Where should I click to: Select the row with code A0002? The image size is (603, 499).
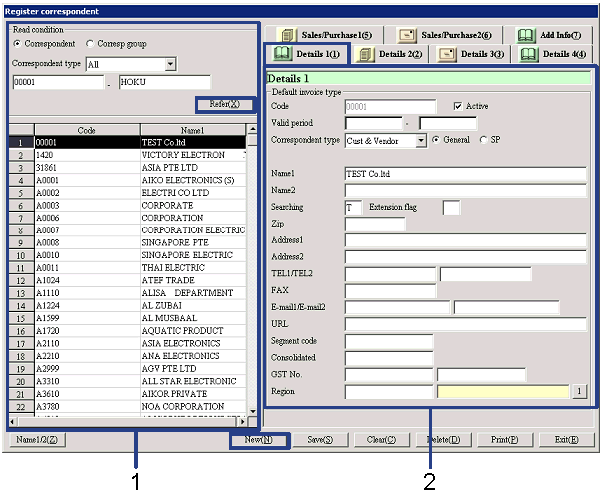[127, 193]
